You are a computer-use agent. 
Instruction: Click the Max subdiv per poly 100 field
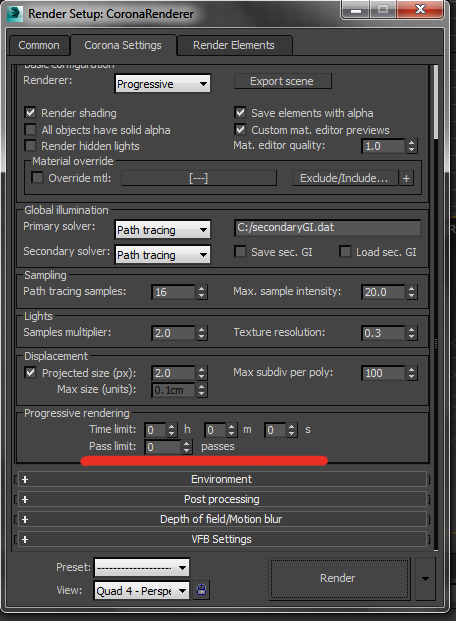click(383, 373)
